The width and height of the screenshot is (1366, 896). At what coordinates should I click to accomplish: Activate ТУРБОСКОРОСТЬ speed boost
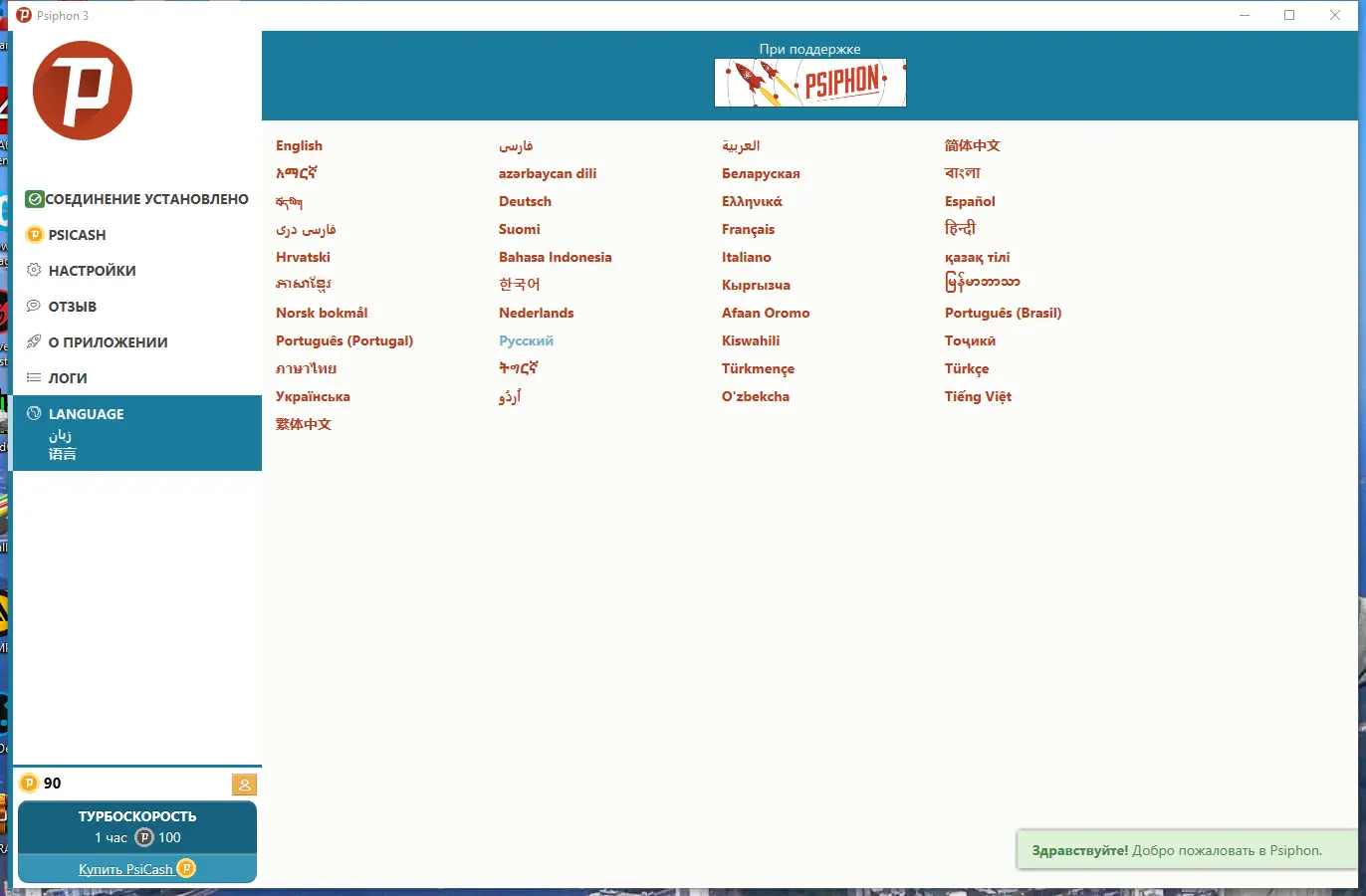pos(136,827)
